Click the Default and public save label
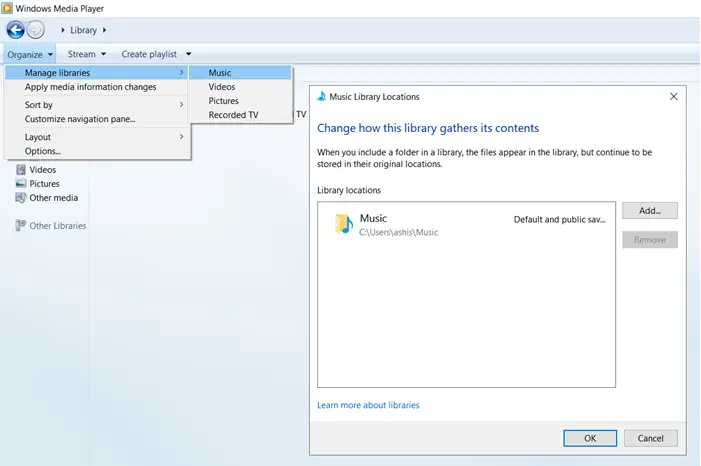Screen dimensions: 701x466 pos(559,220)
